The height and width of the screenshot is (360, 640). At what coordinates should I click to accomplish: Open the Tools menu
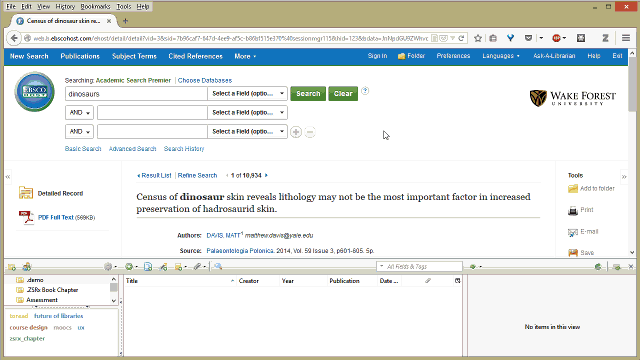[124, 7]
